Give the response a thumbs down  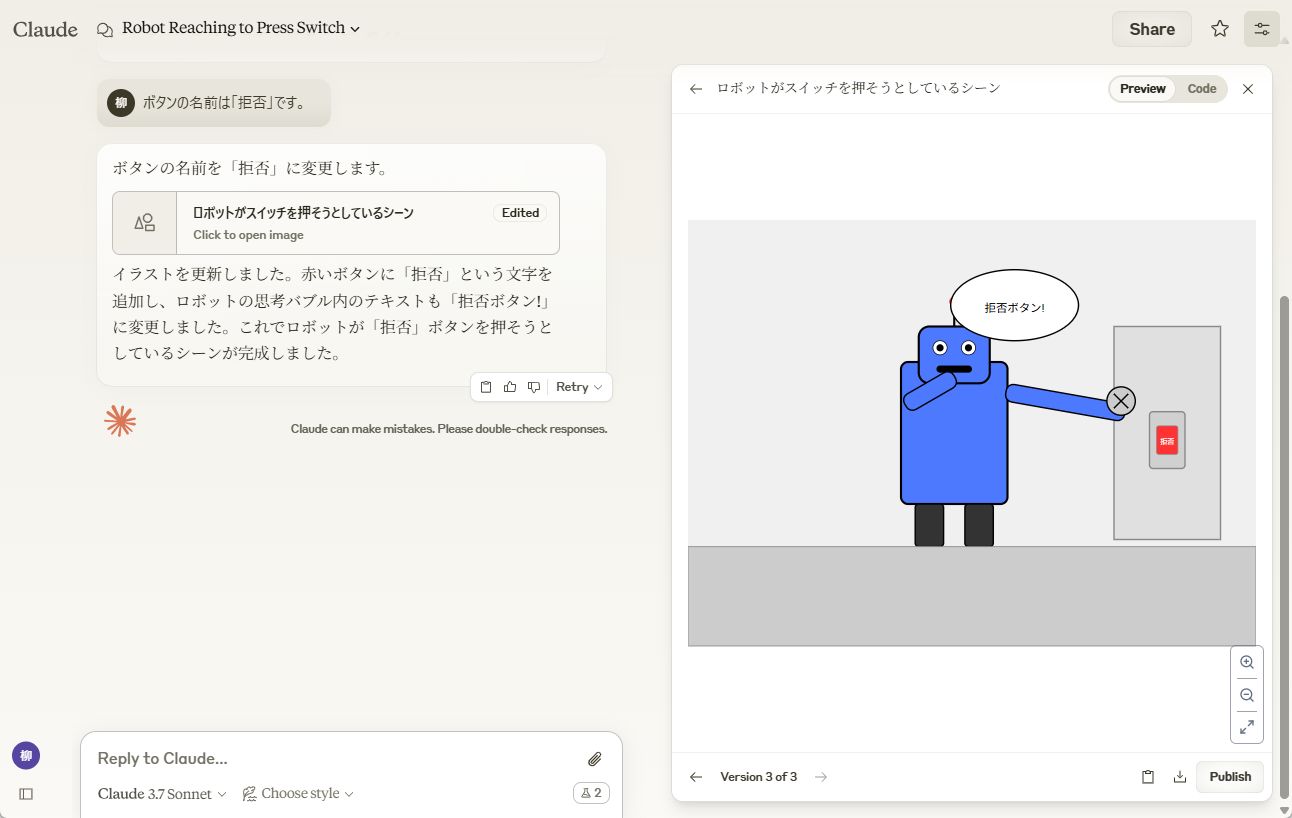coord(534,387)
